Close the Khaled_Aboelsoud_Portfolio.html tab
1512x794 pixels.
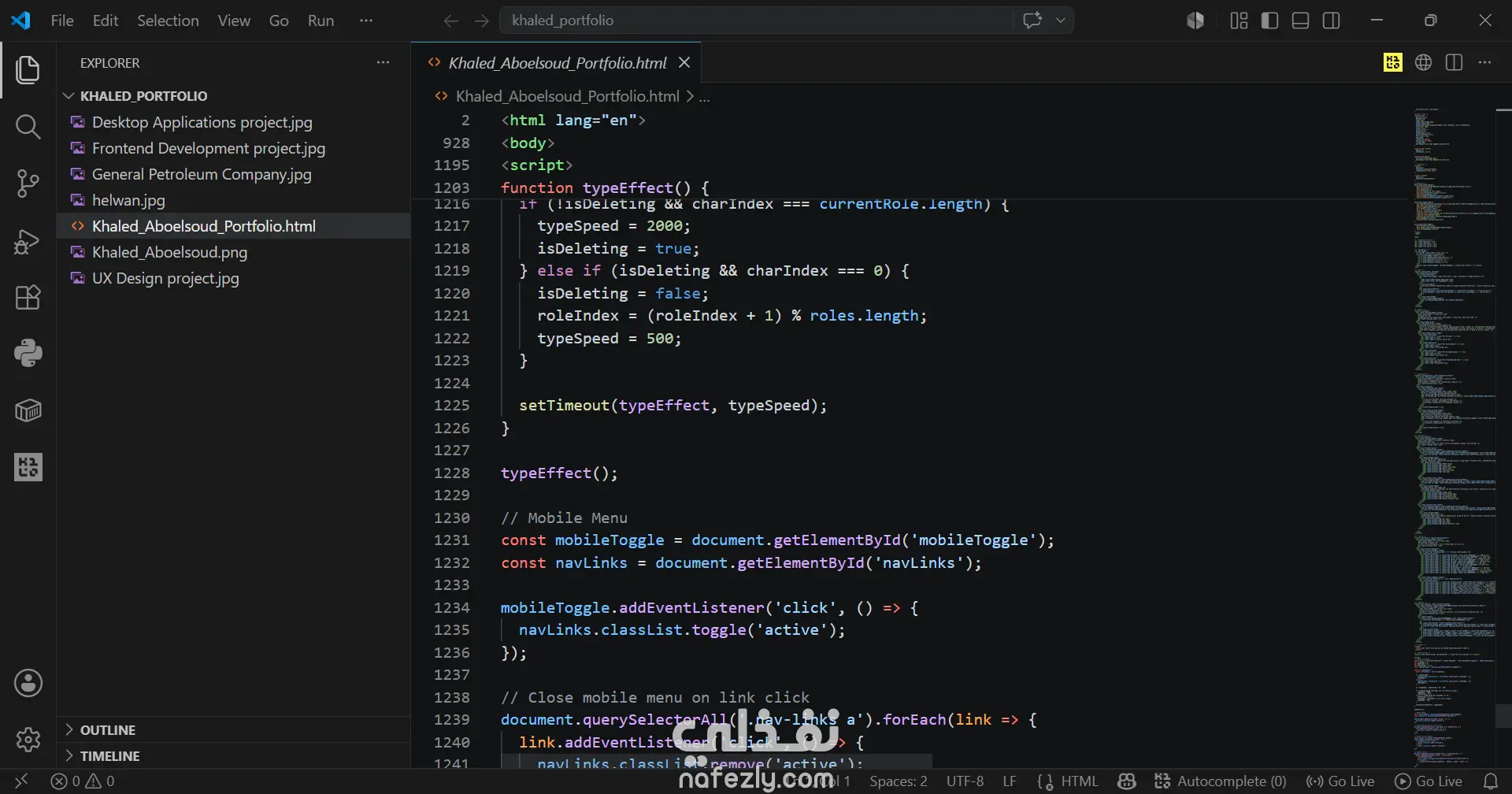[684, 62]
